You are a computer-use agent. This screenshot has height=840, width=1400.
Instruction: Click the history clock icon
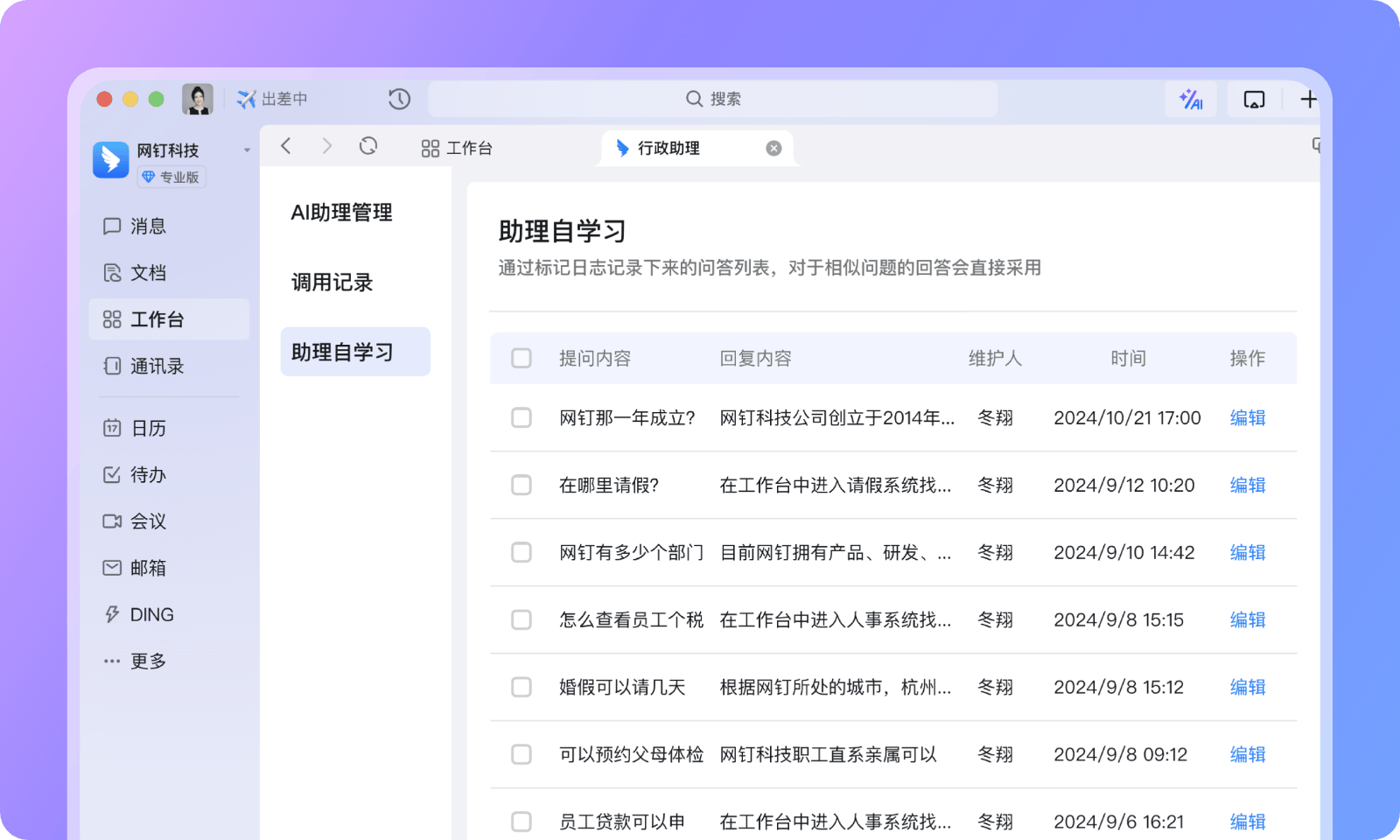[x=399, y=99]
